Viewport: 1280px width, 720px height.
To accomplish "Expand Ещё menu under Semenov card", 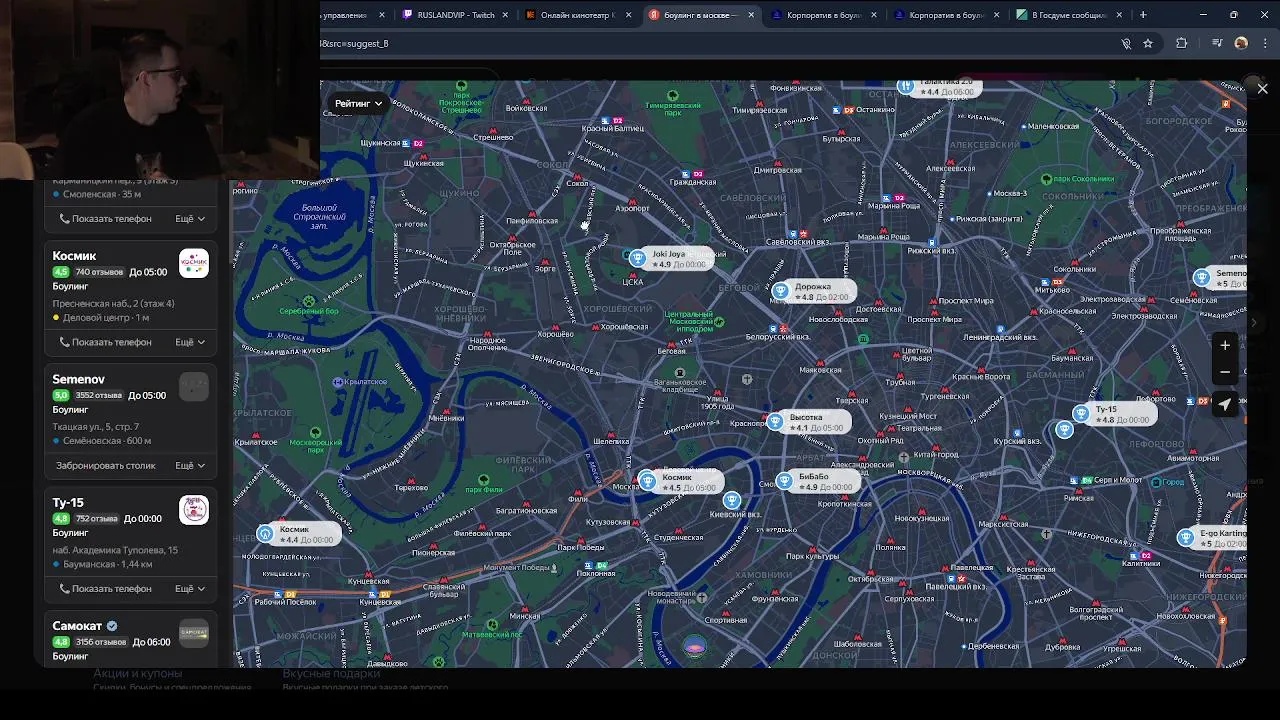I will click(190, 465).
